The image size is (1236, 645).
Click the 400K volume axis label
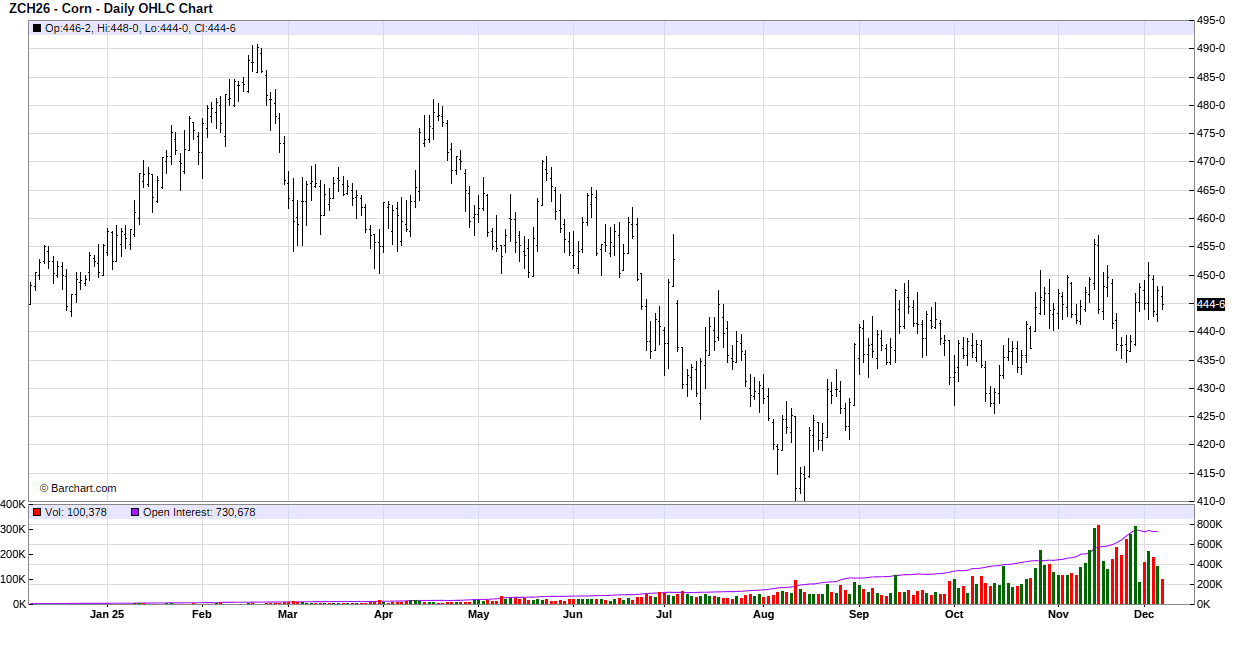(x=14, y=504)
